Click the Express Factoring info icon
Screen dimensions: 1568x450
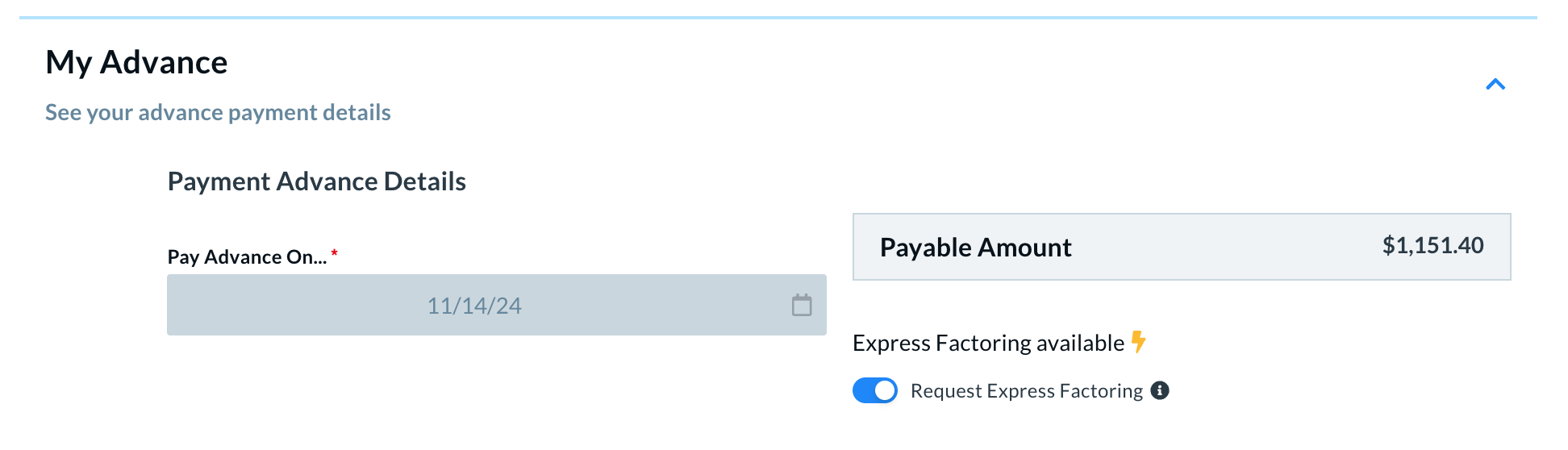pos(1160,390)
